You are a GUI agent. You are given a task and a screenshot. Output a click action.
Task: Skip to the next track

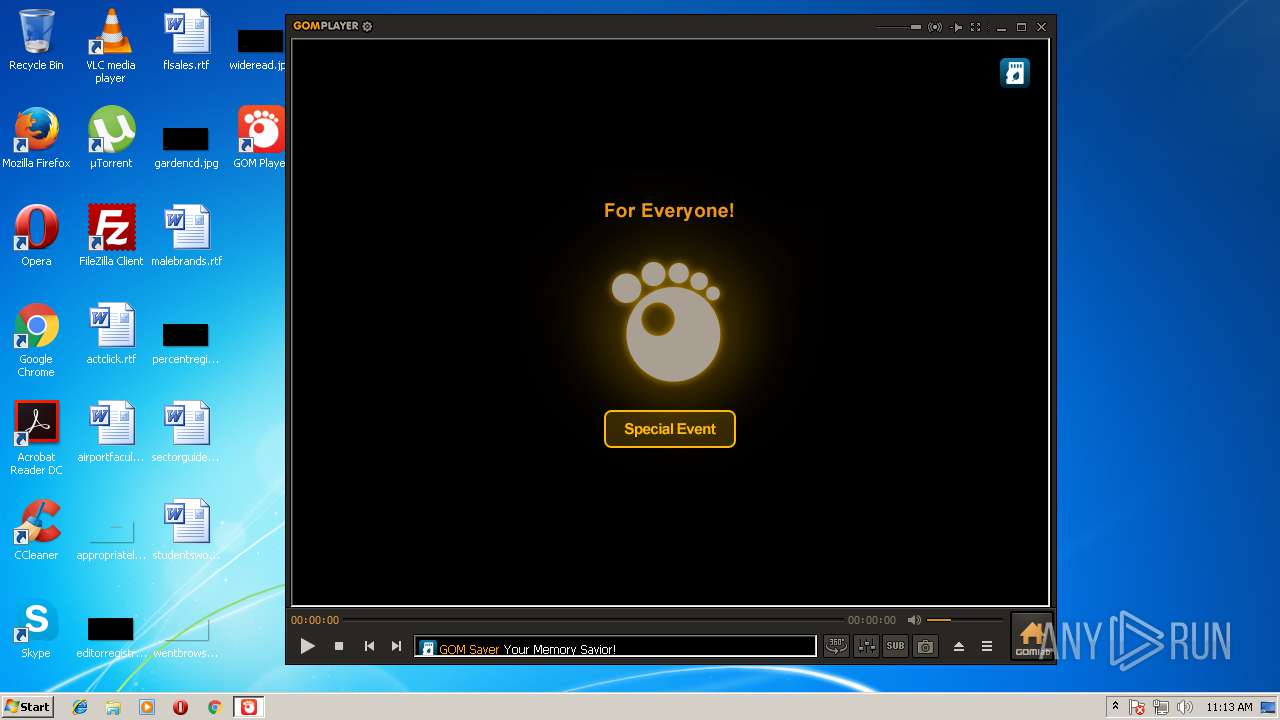click(397, 646)
